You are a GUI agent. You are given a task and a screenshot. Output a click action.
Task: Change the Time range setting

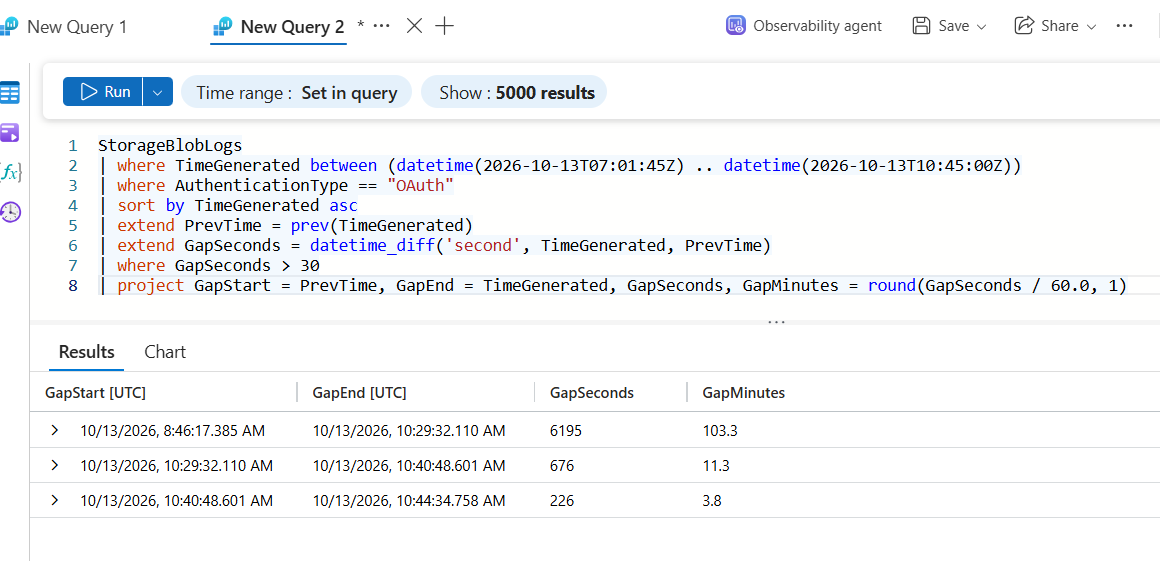click(297, 93)
